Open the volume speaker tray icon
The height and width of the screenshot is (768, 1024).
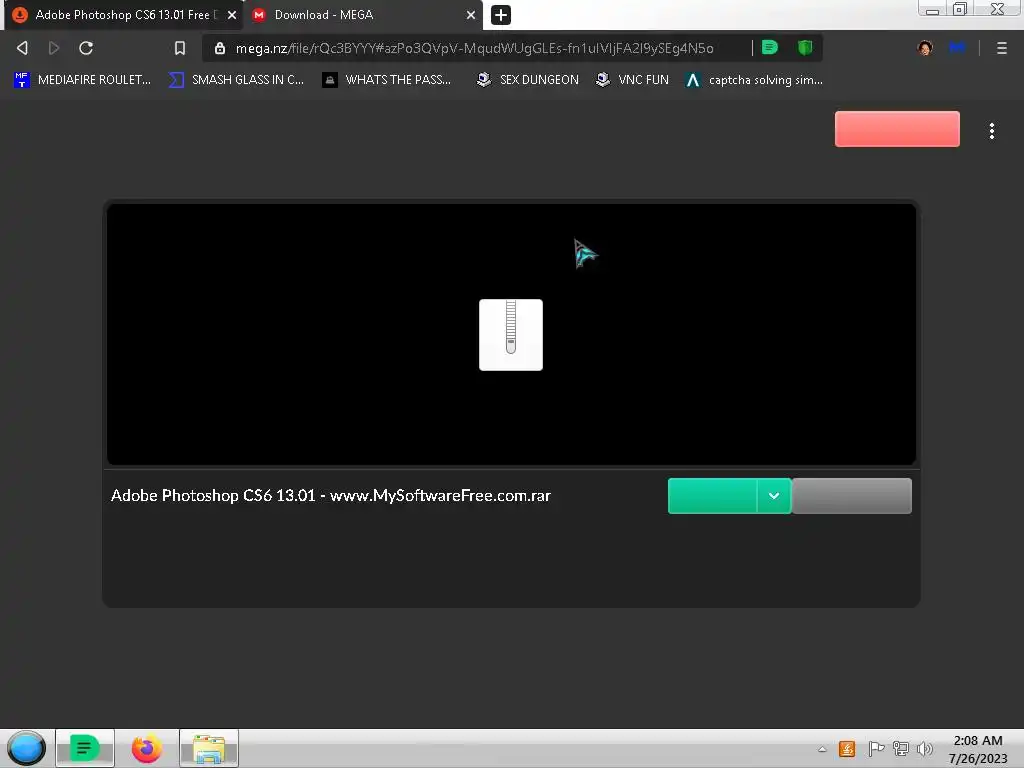point(924,749)
